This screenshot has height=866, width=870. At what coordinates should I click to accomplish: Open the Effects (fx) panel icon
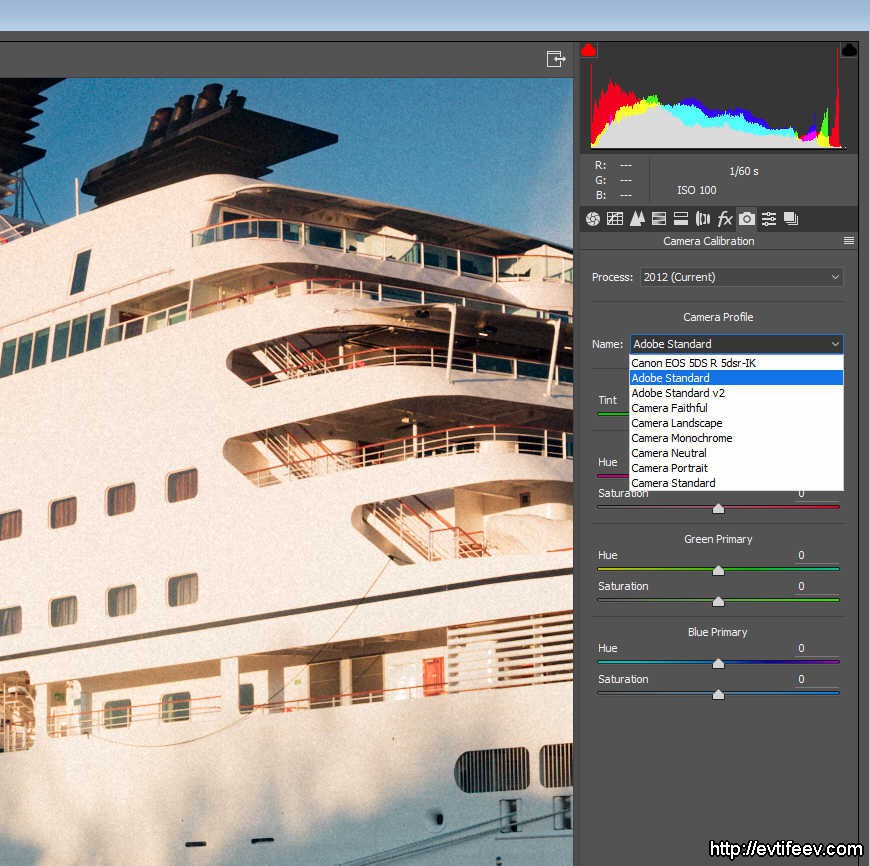tap(725, 219)
